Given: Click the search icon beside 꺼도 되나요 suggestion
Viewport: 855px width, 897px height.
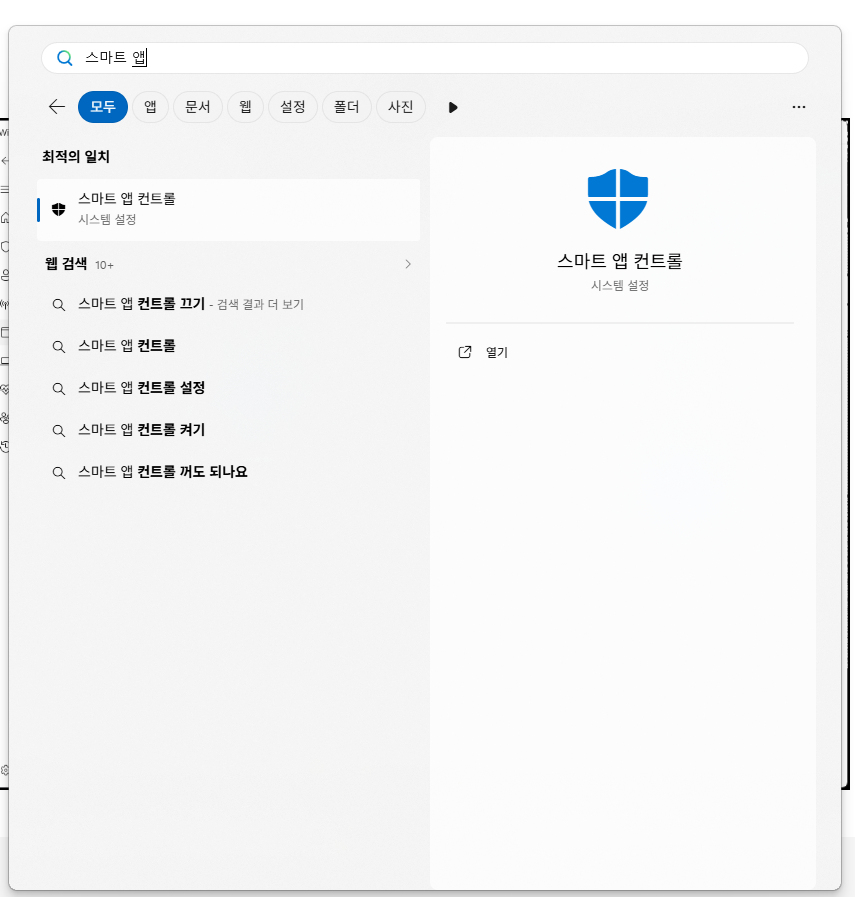Looking at the screenshot, I should [58, 473].
